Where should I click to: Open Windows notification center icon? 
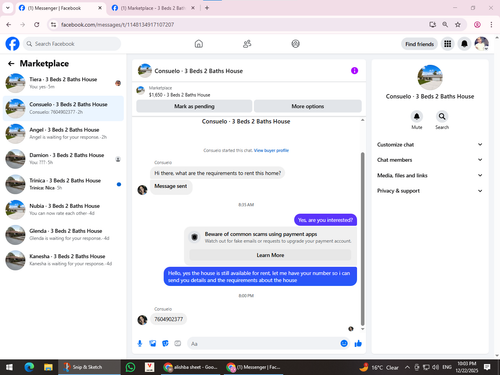point(487,367)
